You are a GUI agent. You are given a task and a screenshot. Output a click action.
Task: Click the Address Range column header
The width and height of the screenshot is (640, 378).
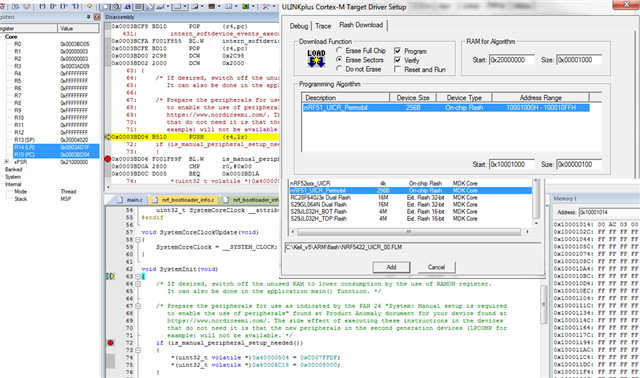(540, 98)
